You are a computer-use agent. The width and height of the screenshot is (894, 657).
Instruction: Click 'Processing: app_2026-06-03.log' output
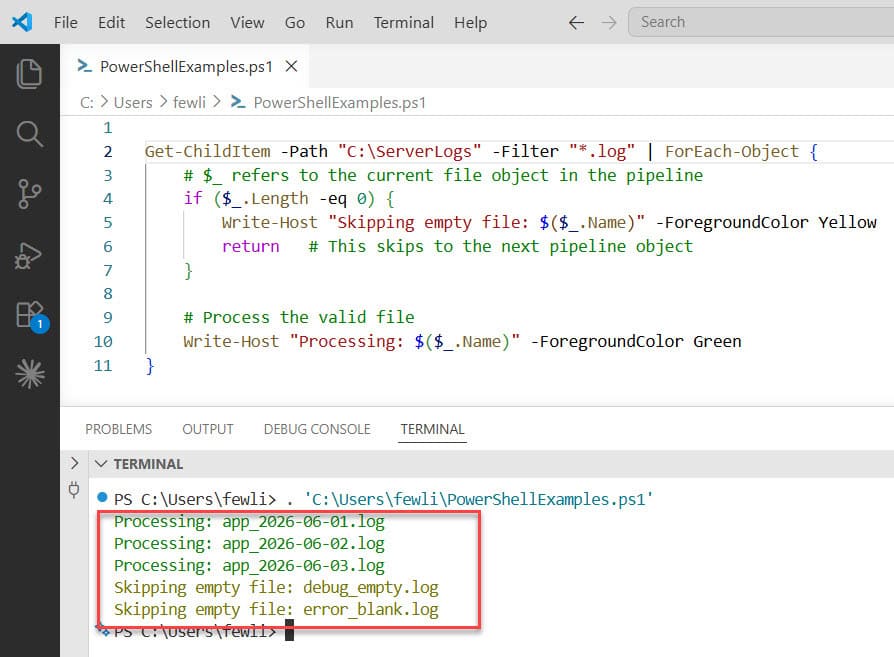coord(249,566)
